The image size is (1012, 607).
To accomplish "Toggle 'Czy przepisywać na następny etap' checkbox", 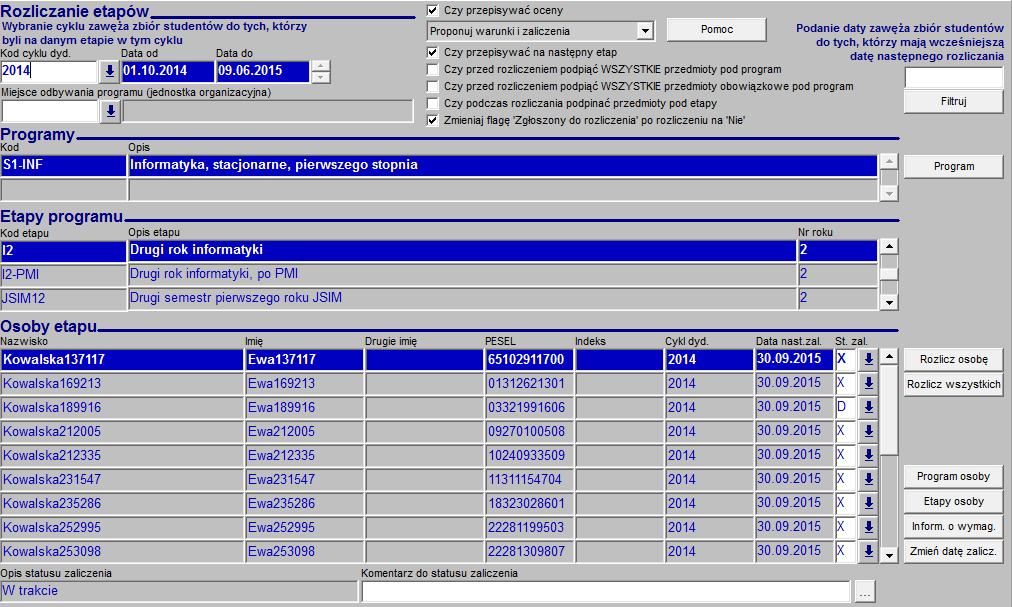I will 432,52.
